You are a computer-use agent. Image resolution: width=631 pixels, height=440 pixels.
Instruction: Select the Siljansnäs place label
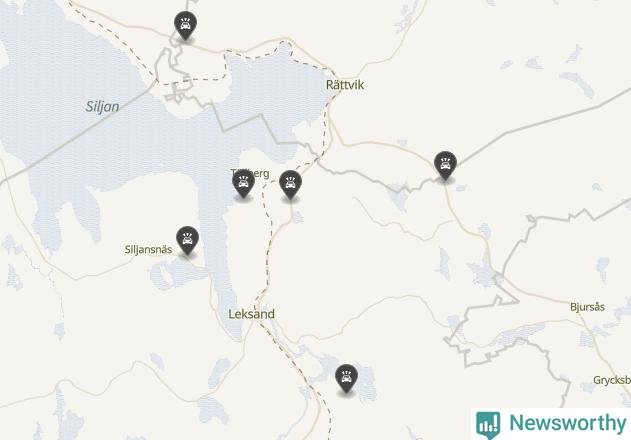click(148, 250)
